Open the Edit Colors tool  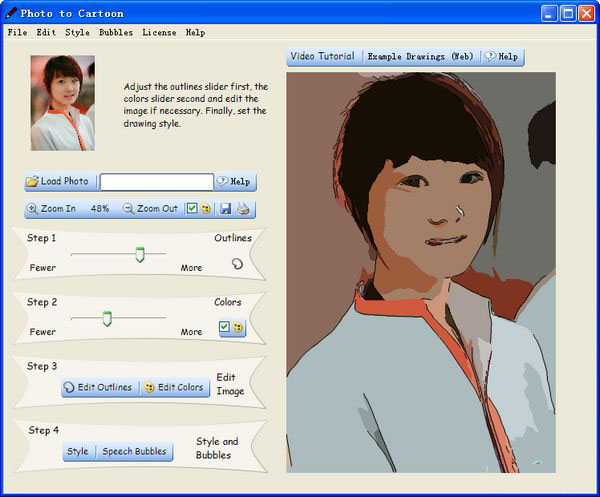pyautogui.click(x=174, y=388)
